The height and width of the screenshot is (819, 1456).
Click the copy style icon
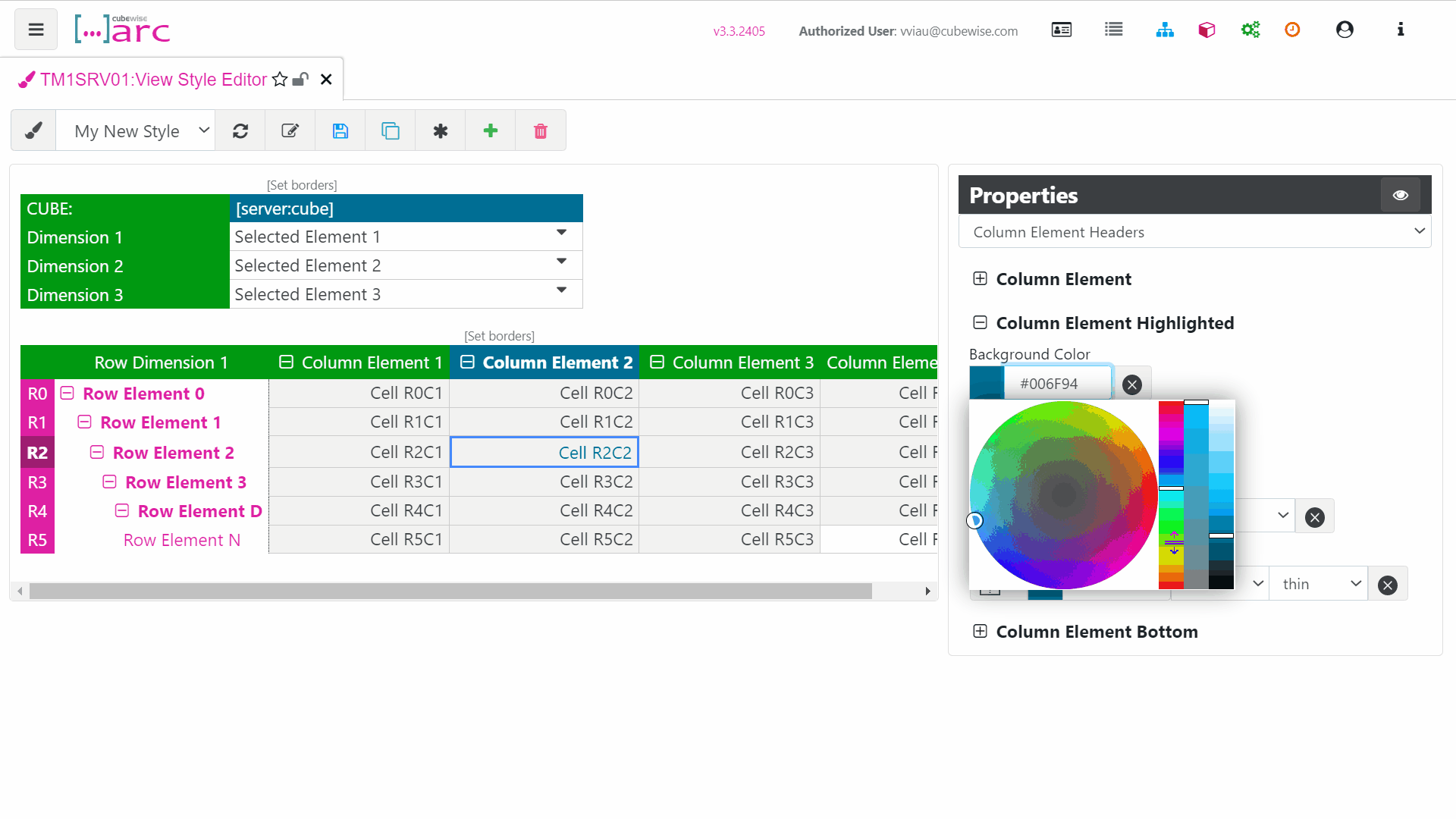(391, 131)
